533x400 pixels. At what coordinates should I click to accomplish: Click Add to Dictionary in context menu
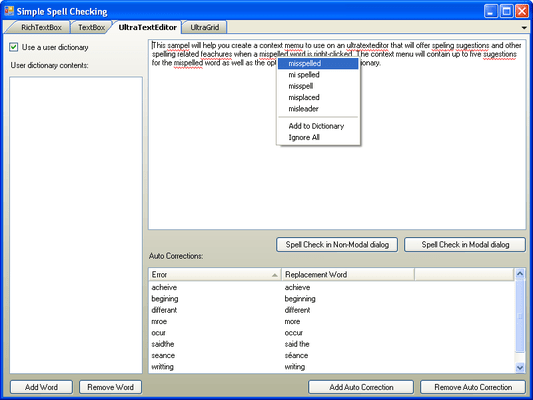pyautogui.click(x=318, y=126)
